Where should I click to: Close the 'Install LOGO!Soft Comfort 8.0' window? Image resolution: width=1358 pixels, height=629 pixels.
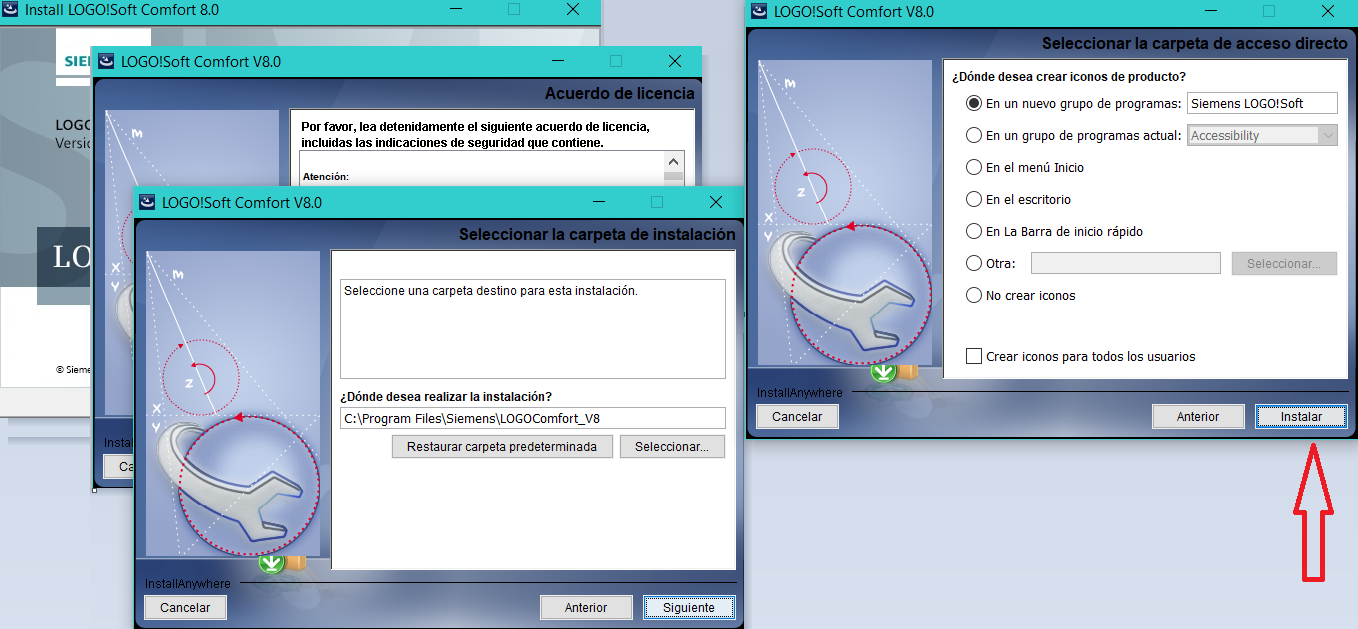[x=573, y=10]
